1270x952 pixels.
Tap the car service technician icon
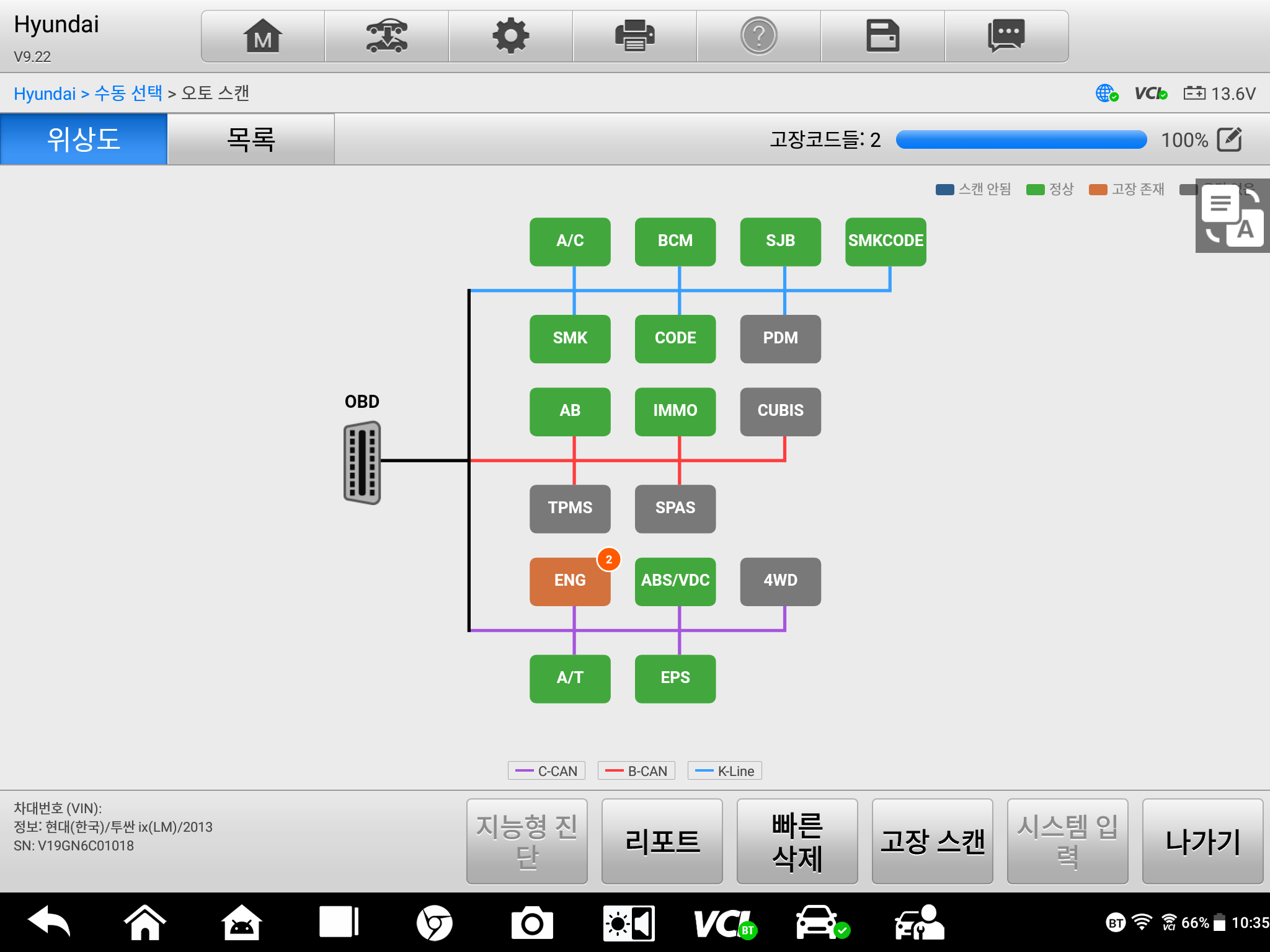[x=919, y=923]
